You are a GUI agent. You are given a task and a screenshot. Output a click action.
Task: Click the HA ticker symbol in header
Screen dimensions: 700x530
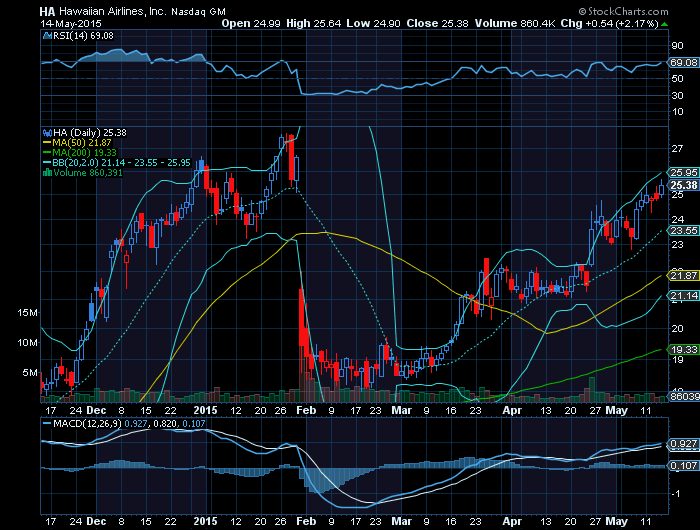(x=48, y=12)
